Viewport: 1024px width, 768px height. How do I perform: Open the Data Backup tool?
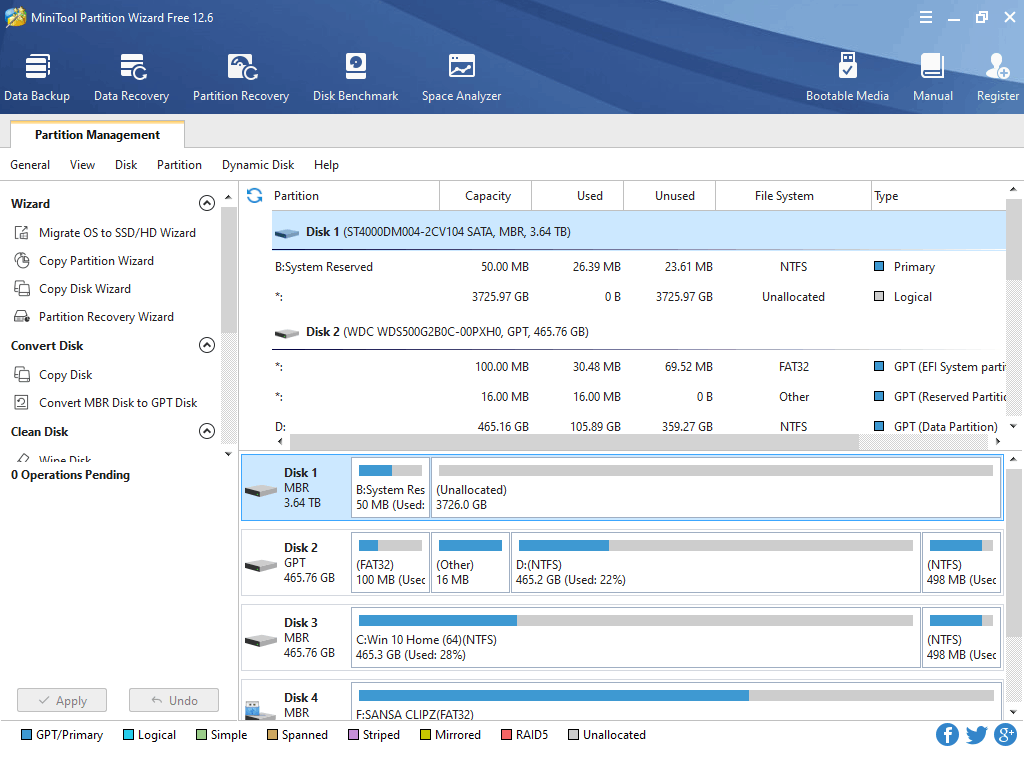(x=37, y=77)
